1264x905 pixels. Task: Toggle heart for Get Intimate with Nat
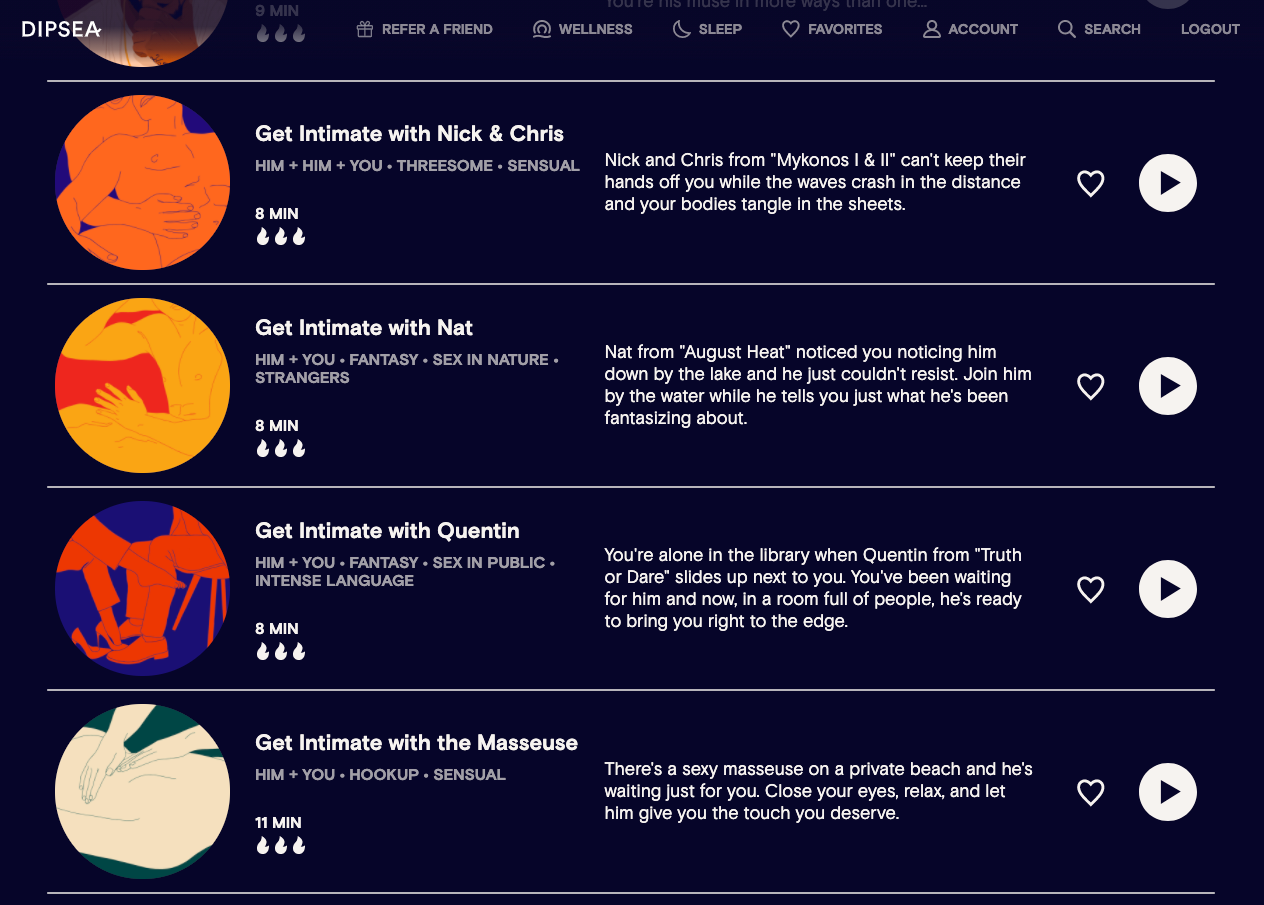[1090, 386]
